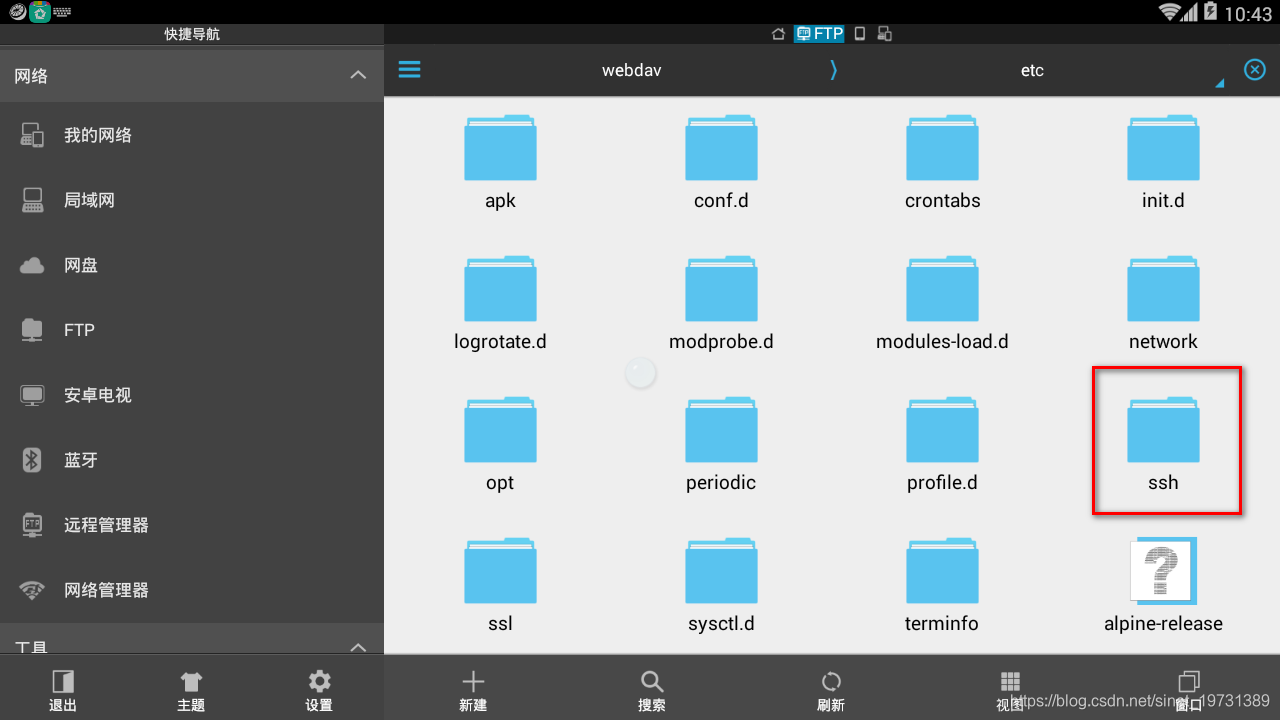The height and width of the screenshot is (720, 1280).
Task: Click the 退出 exit button
Action: click(x=63, y=690)
